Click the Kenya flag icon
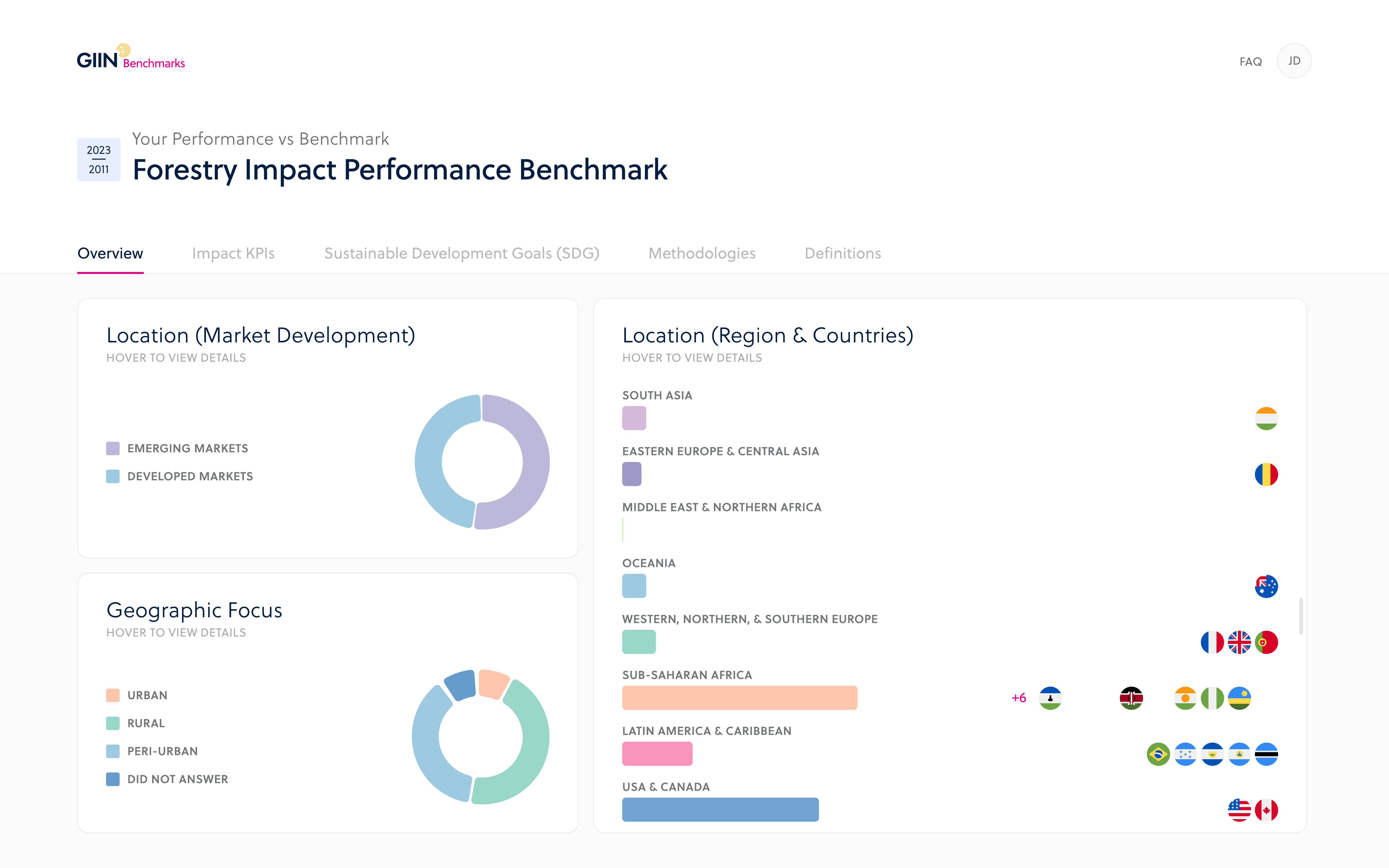Screen dimensions: 1389x868 [1131, 698]
